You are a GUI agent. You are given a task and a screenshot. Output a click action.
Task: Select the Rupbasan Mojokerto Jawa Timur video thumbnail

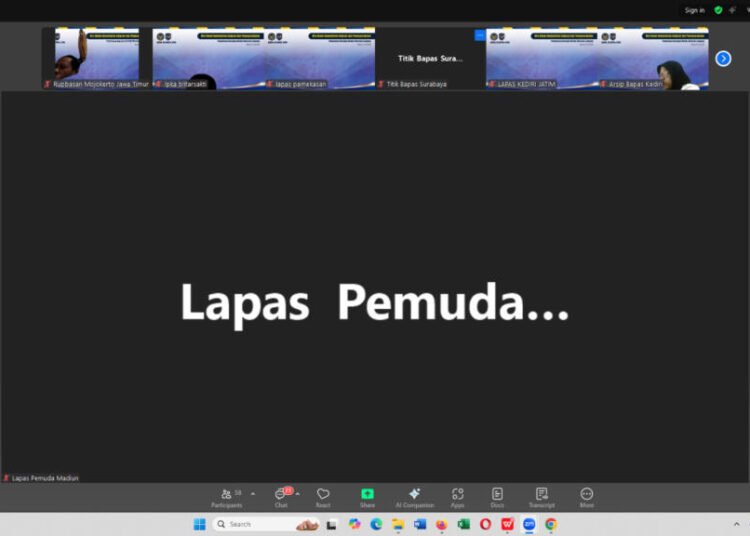[96, 58]
